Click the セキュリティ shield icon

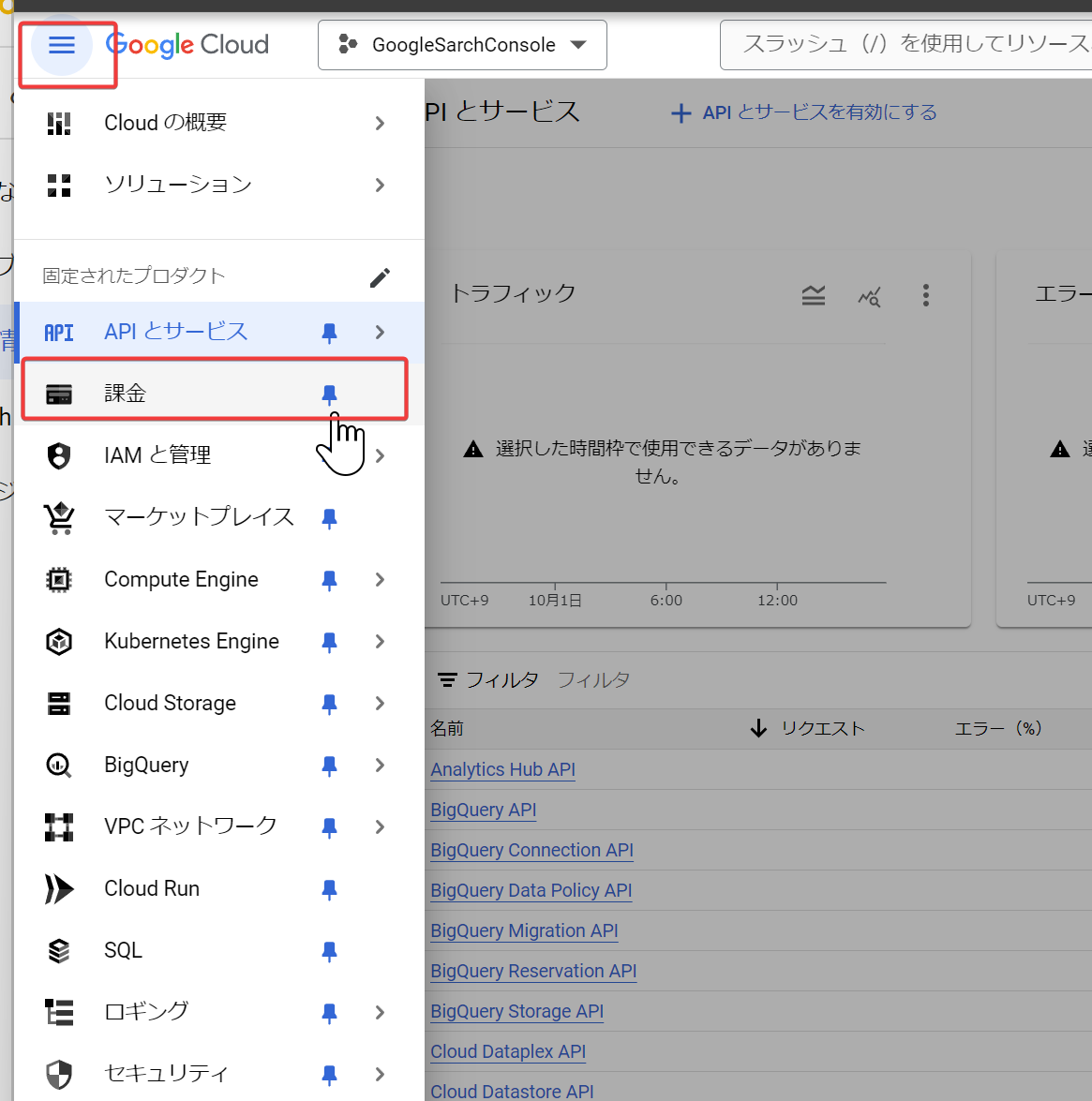pos(59,1075)
